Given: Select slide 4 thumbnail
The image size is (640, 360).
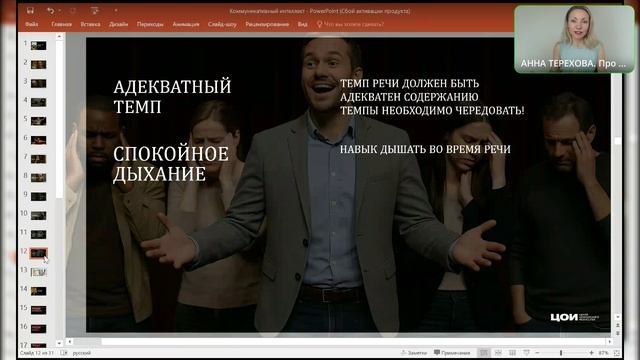Looking at the screenshot, I should [x=38, y=102].
